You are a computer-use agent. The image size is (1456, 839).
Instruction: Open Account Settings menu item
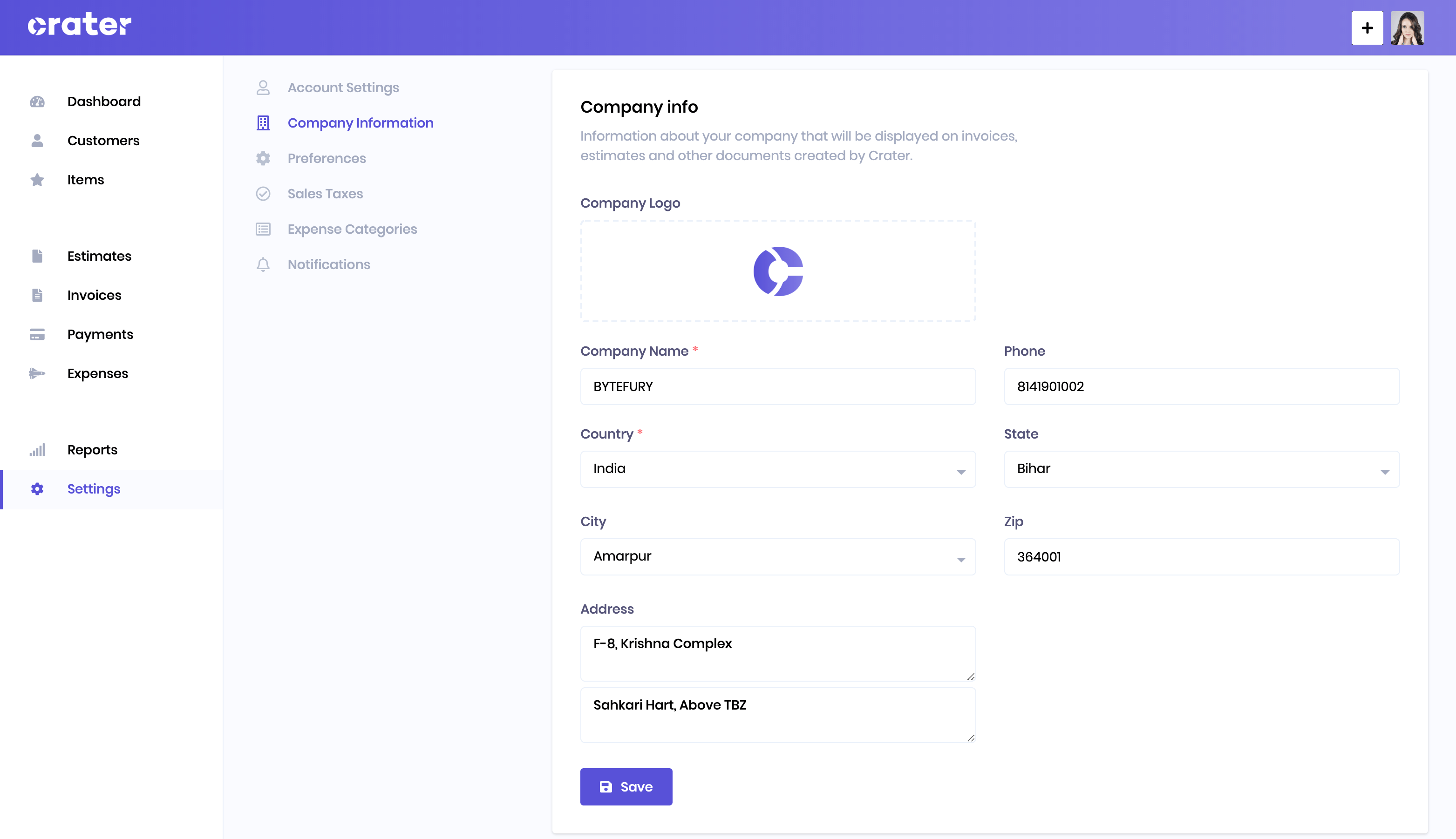tap(342, 87)
